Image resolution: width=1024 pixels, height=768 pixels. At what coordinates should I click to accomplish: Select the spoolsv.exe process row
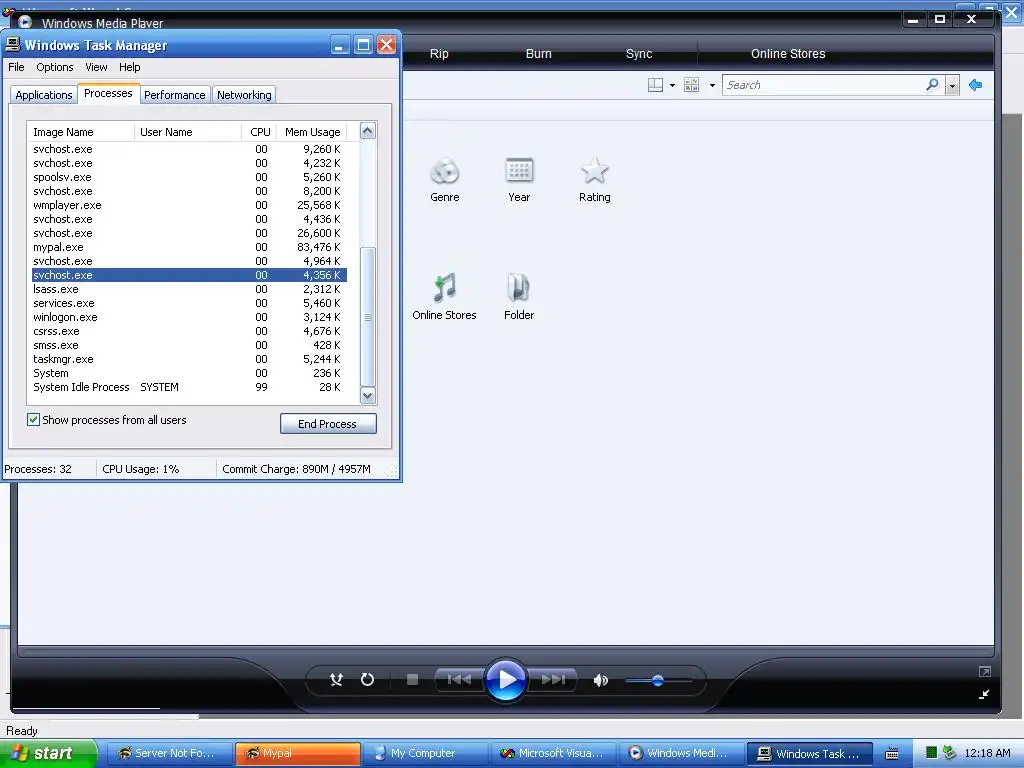click(188, 177)
